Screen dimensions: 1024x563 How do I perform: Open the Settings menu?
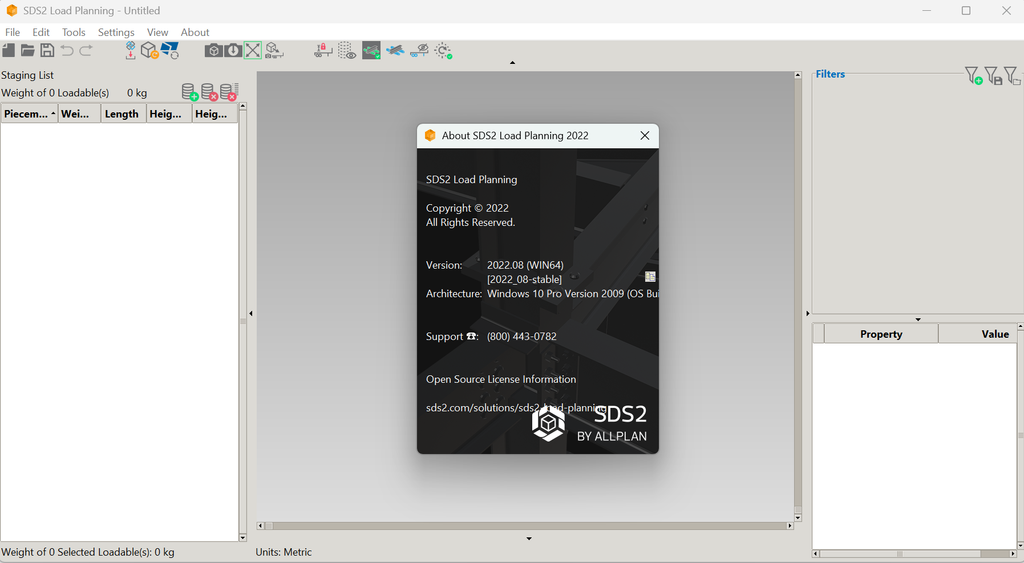pos(116,32)
